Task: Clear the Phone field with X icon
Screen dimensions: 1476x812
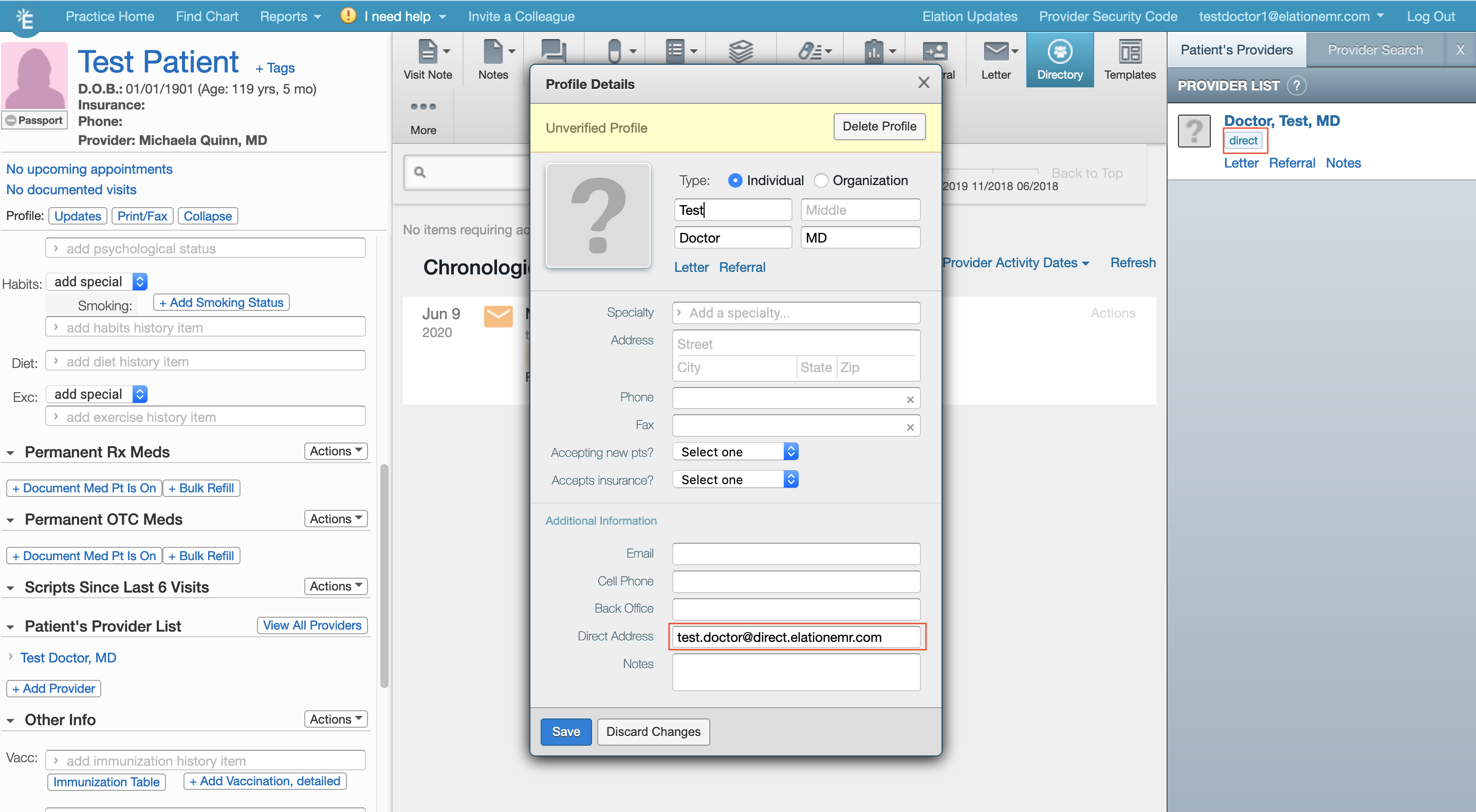Action: click(x=910, y=399)
